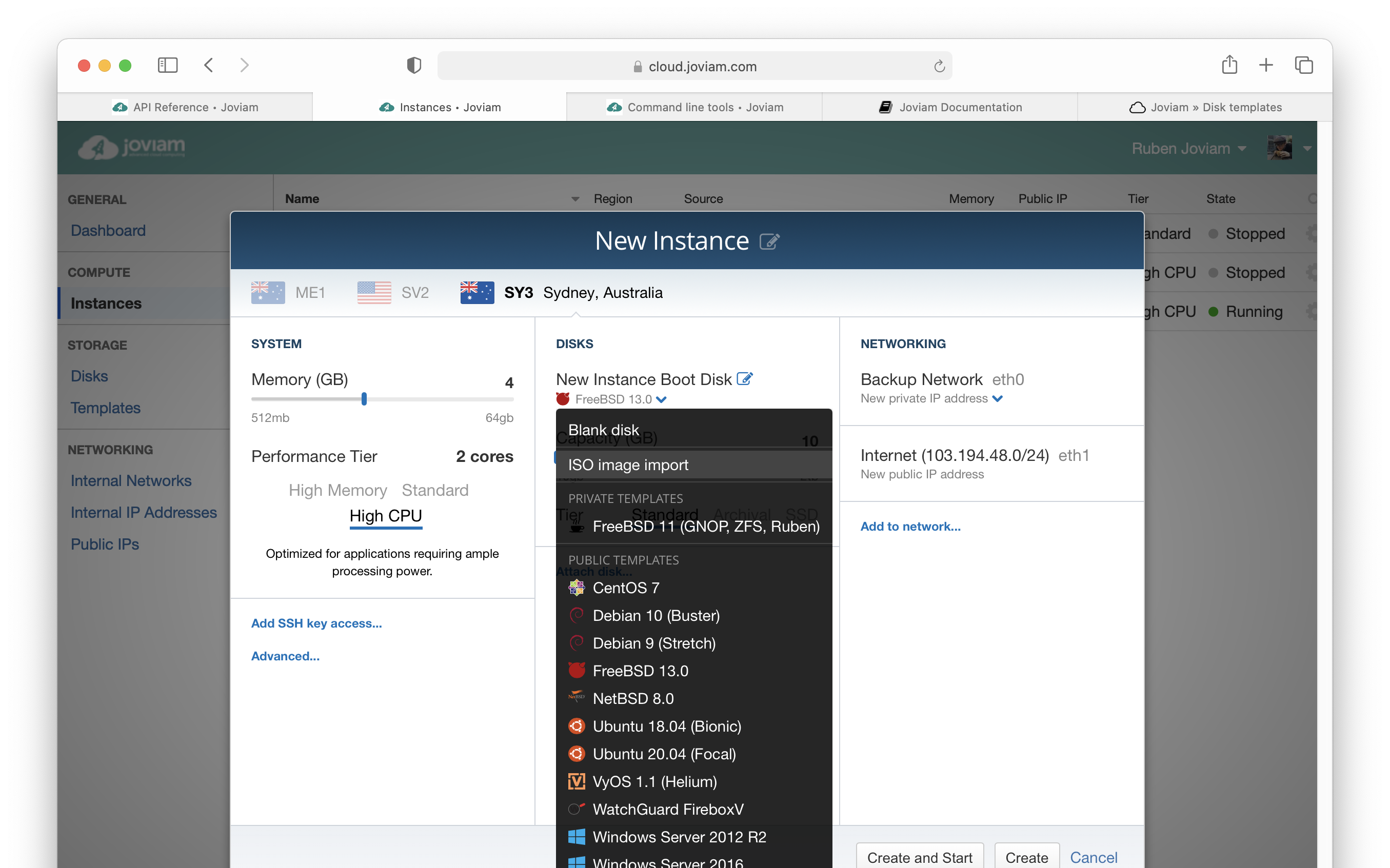Switch to Disk templates browser tab

click(x=1204, y=107)
